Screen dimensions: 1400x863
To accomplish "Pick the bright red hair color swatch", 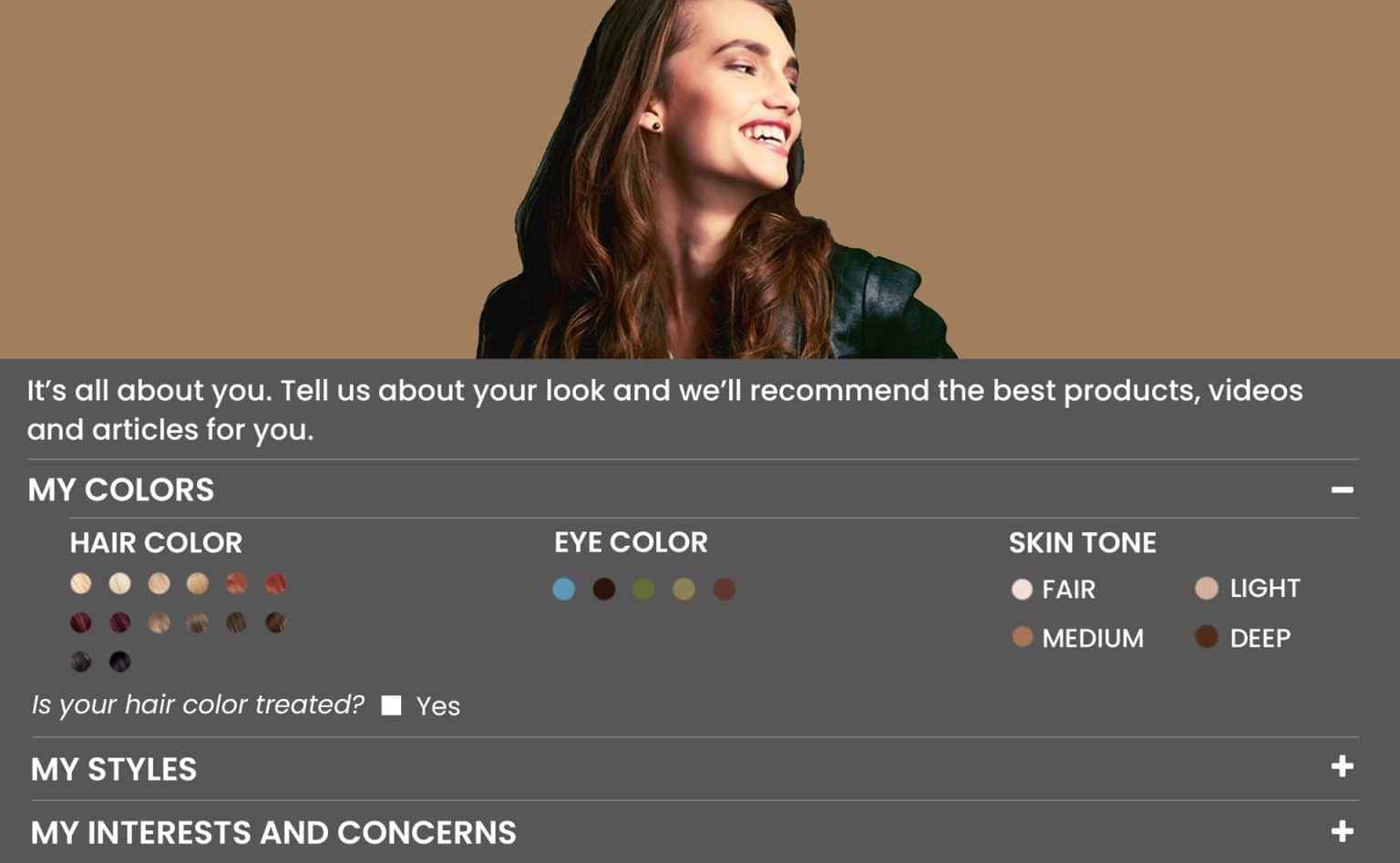I will click(x=275, y=583).
